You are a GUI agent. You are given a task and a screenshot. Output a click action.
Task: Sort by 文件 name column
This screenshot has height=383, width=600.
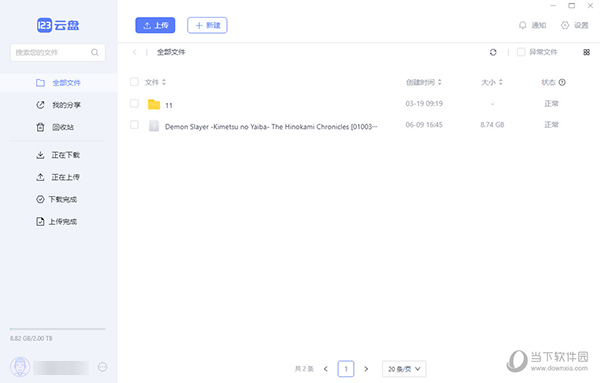pos(155,82)
